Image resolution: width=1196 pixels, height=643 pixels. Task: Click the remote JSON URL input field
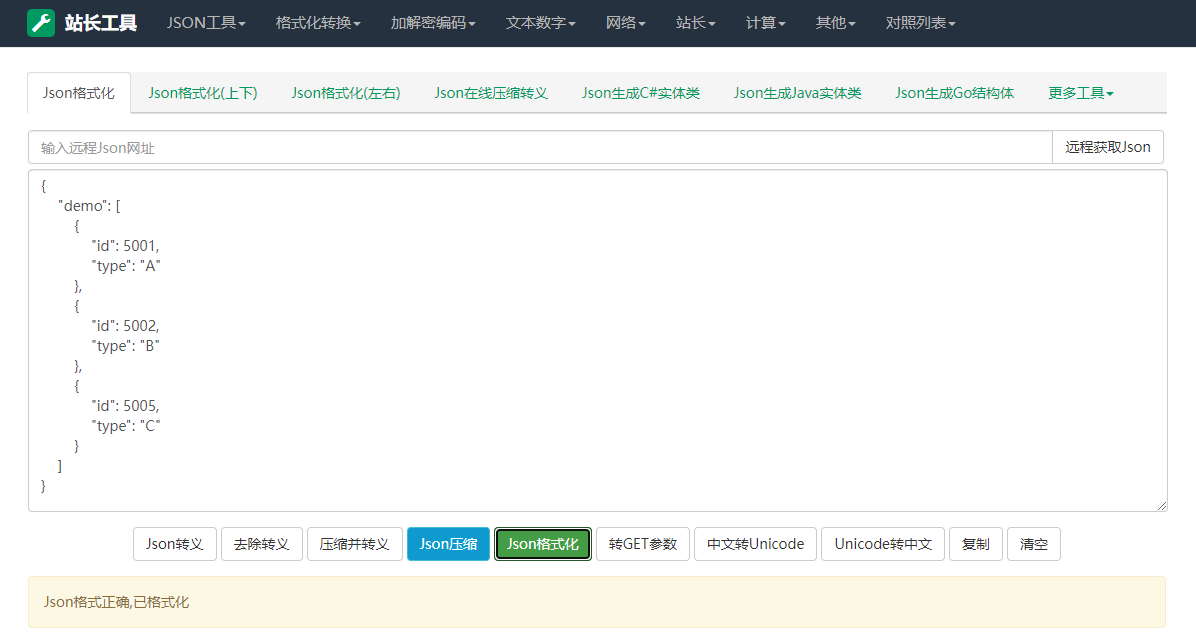click(x=539, y=146)
